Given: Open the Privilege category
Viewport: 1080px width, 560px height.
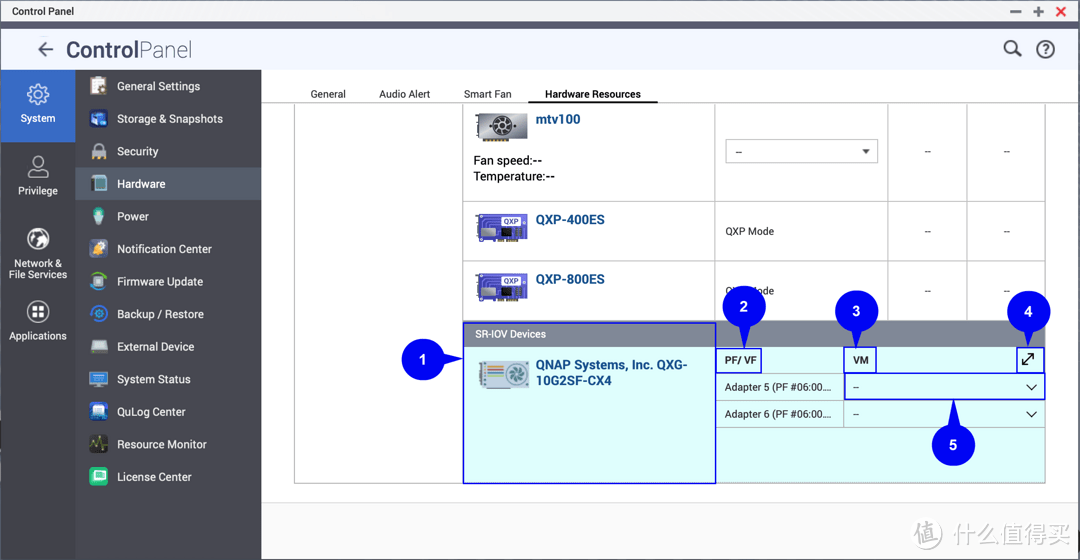Looking at the screenshot, I should 38,176.
